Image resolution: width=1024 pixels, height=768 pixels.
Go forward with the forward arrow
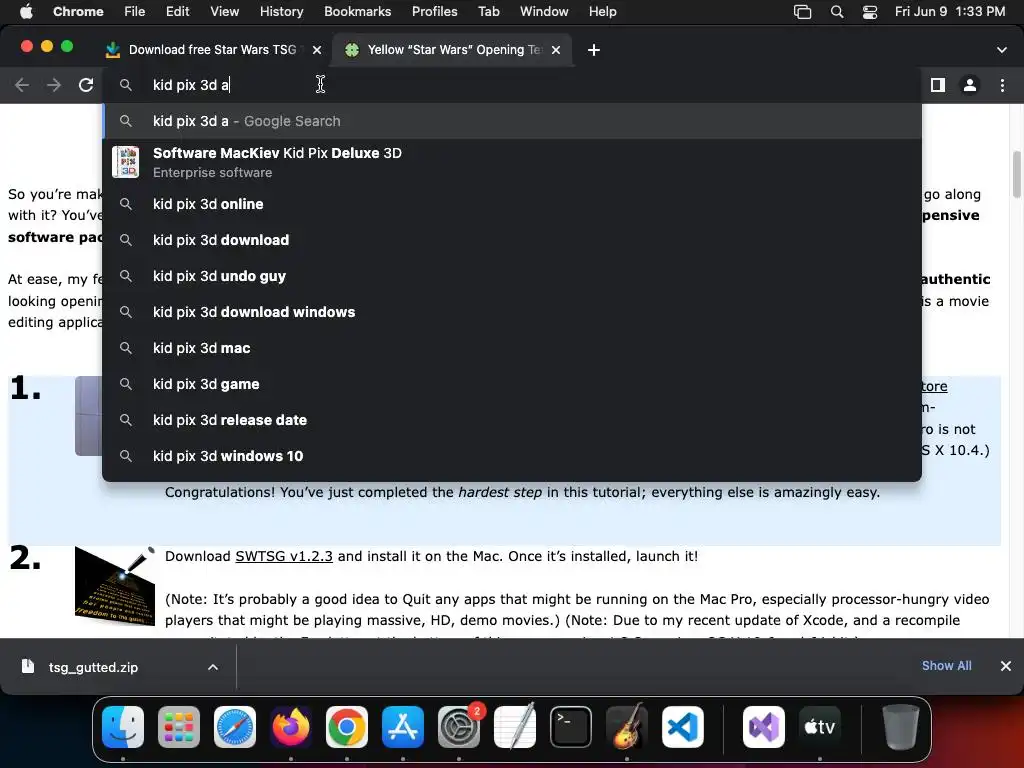(54, 85)
